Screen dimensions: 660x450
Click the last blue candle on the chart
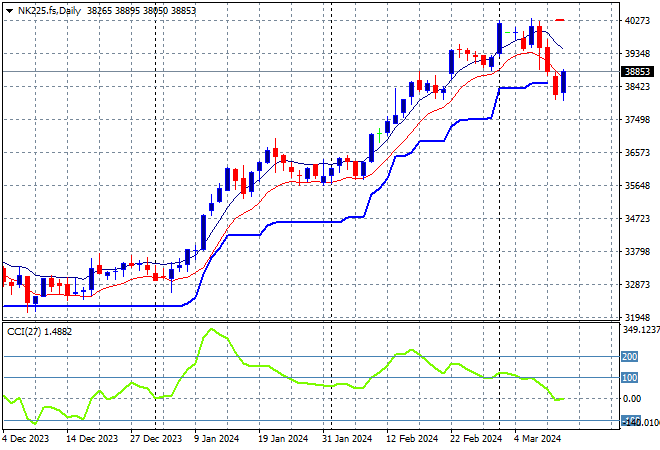coord(564,84)
